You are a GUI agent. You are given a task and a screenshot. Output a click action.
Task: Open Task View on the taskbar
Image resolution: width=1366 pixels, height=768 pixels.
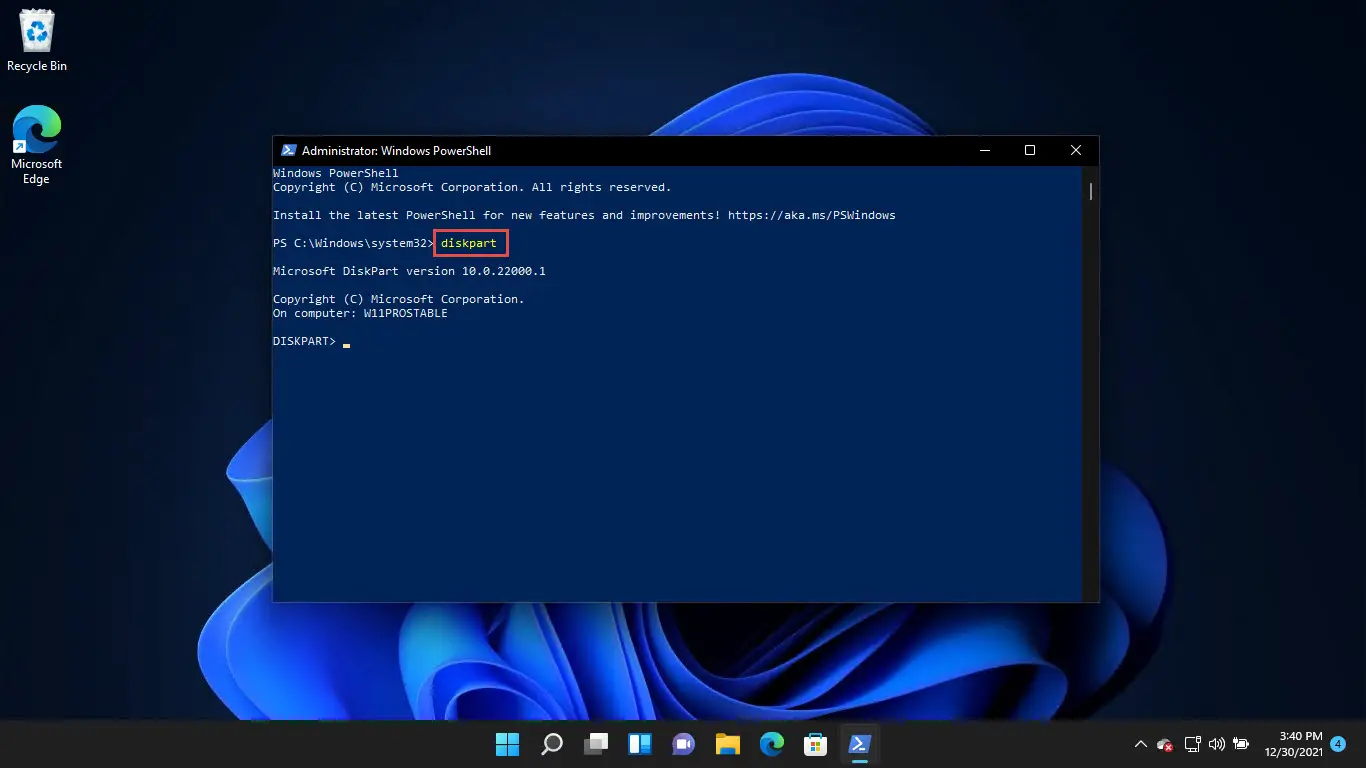[596, 744]
